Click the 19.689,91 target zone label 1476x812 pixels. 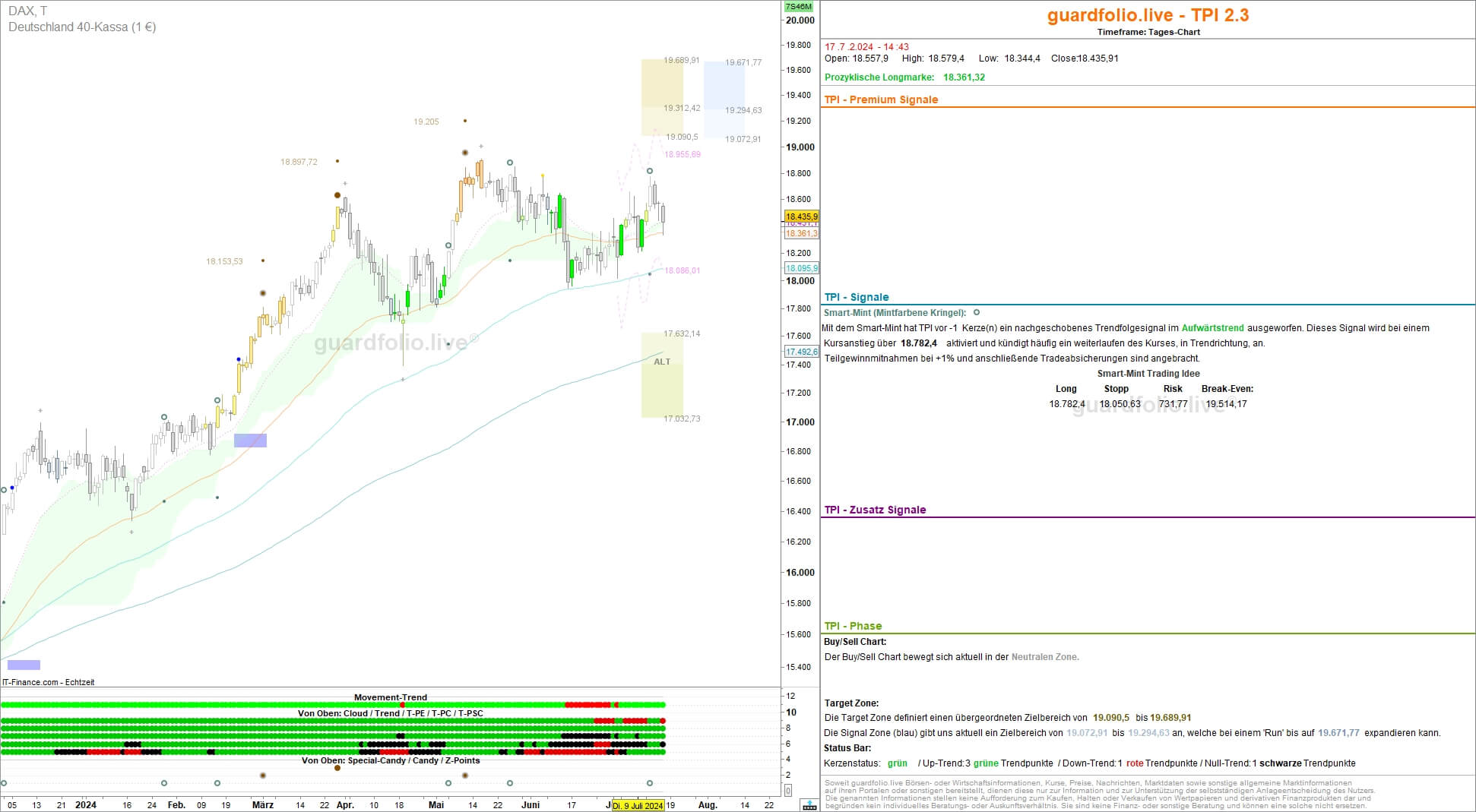tap(682, 60)
